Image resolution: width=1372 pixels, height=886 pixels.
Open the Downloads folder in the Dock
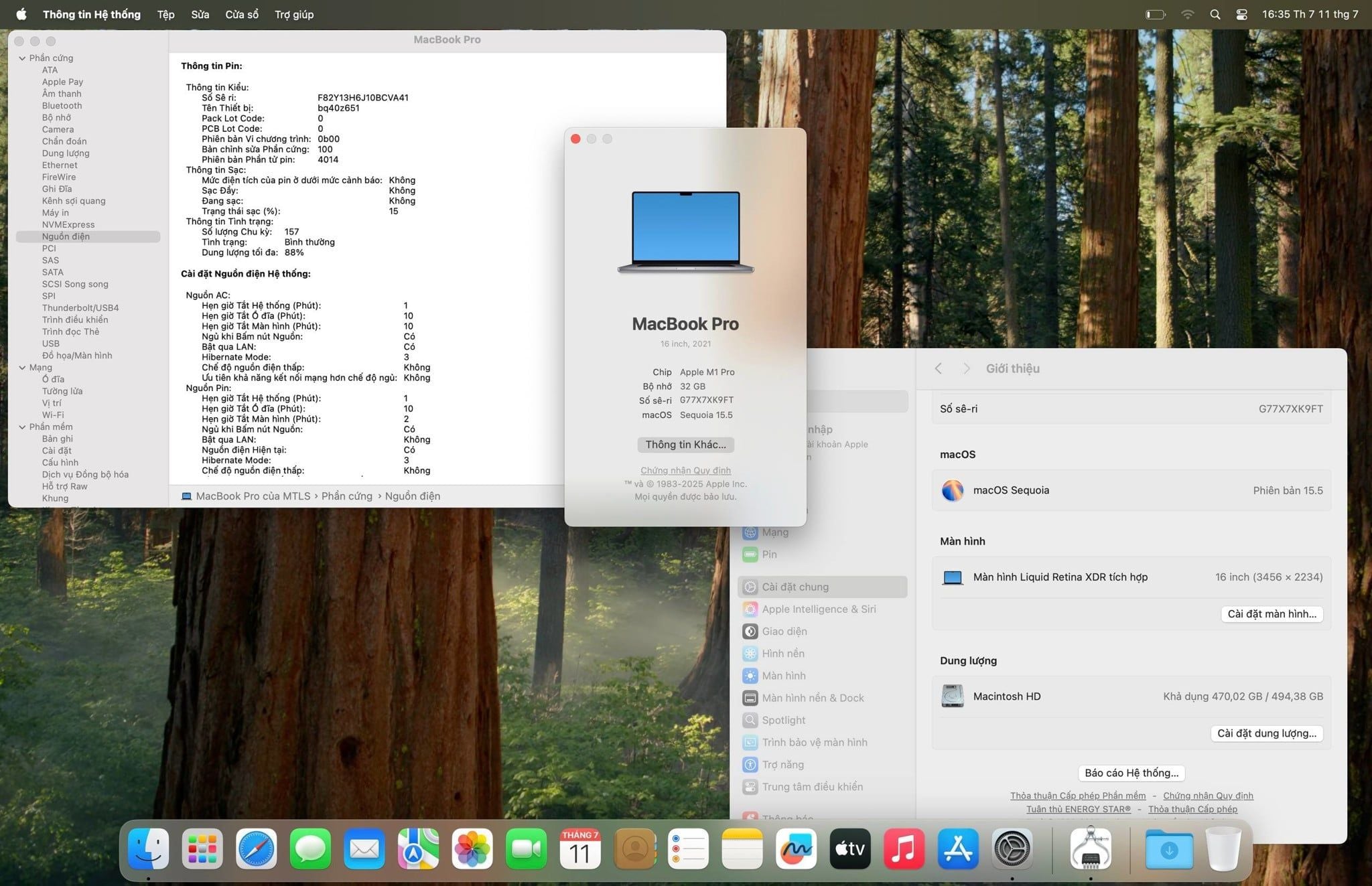point(1169,848)
